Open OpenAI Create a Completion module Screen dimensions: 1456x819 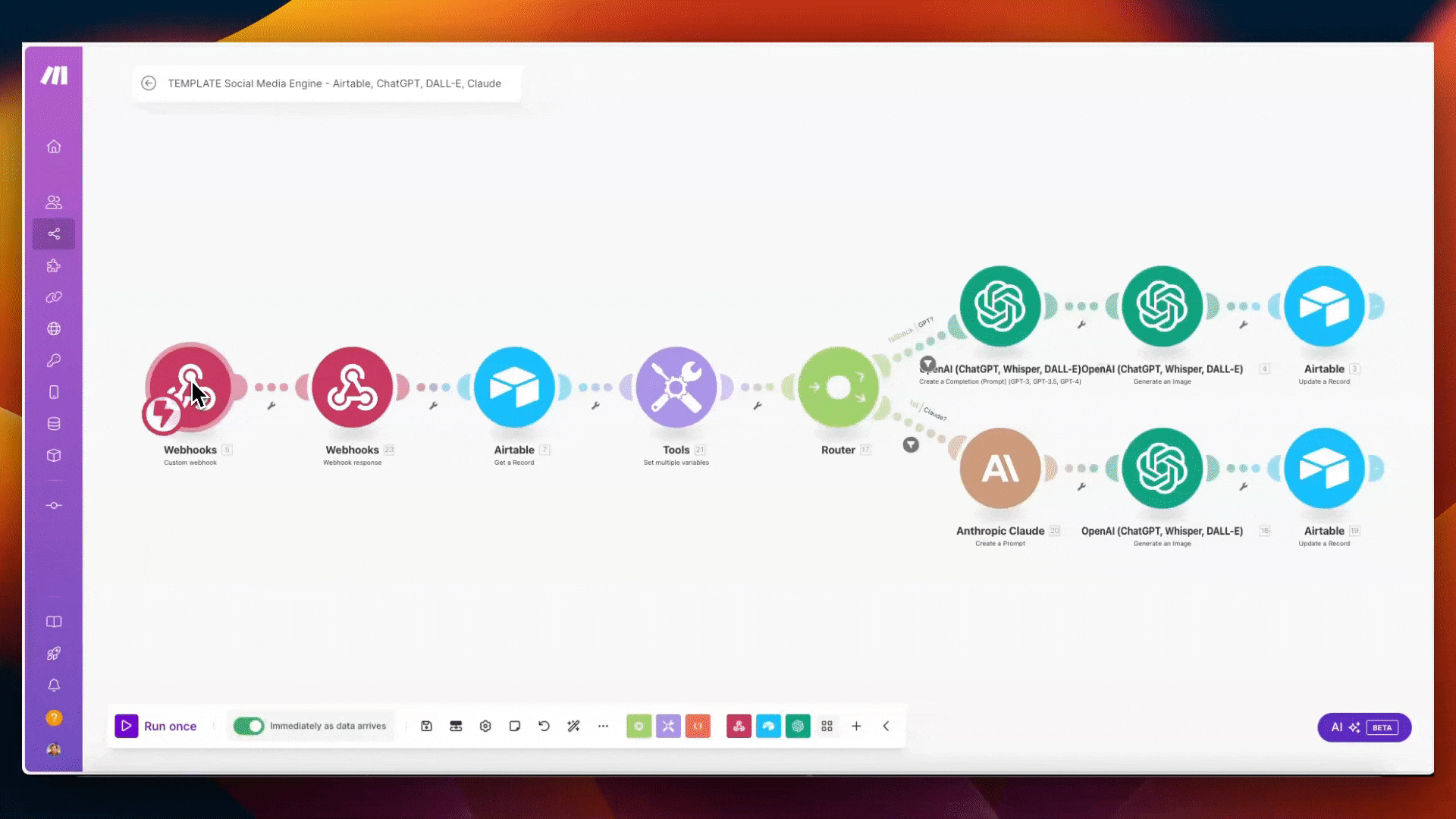pos(1000,306)
